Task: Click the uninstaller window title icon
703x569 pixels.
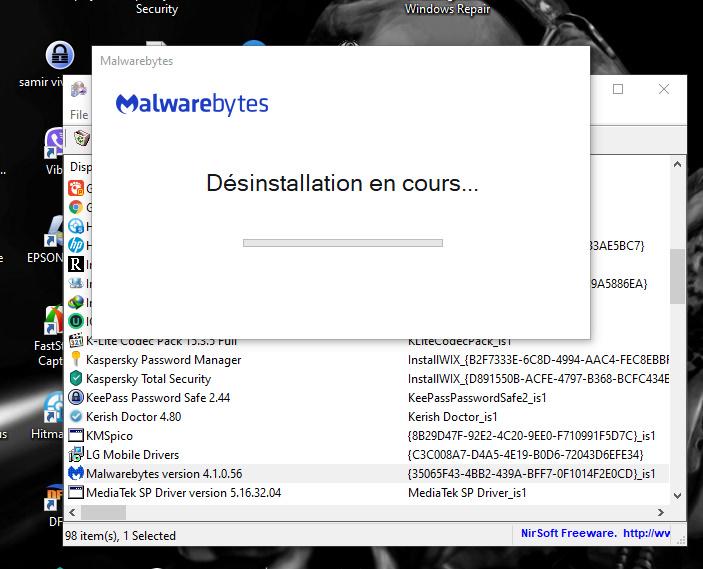Action: 79,89
